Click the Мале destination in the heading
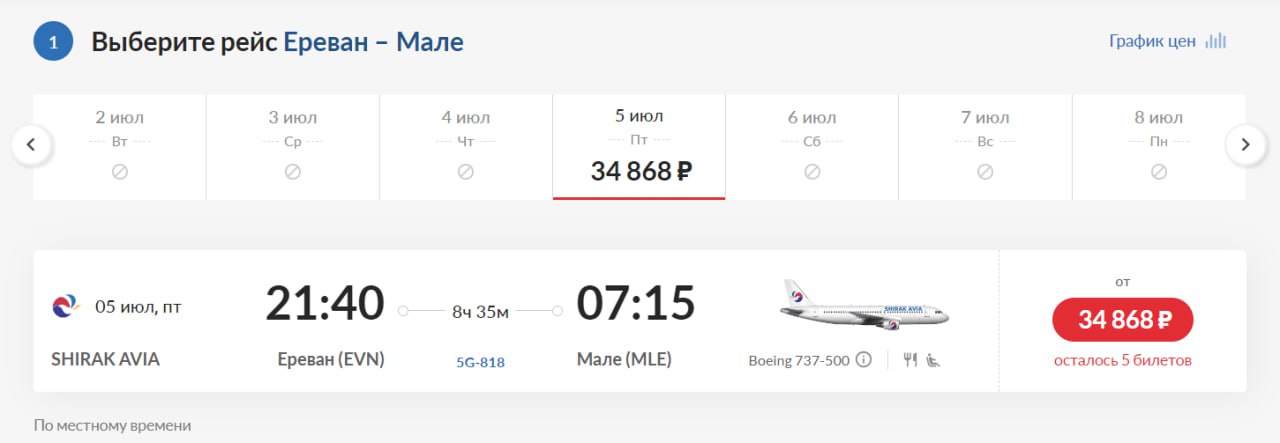The image size is (1280, 443). pos(430,42)
